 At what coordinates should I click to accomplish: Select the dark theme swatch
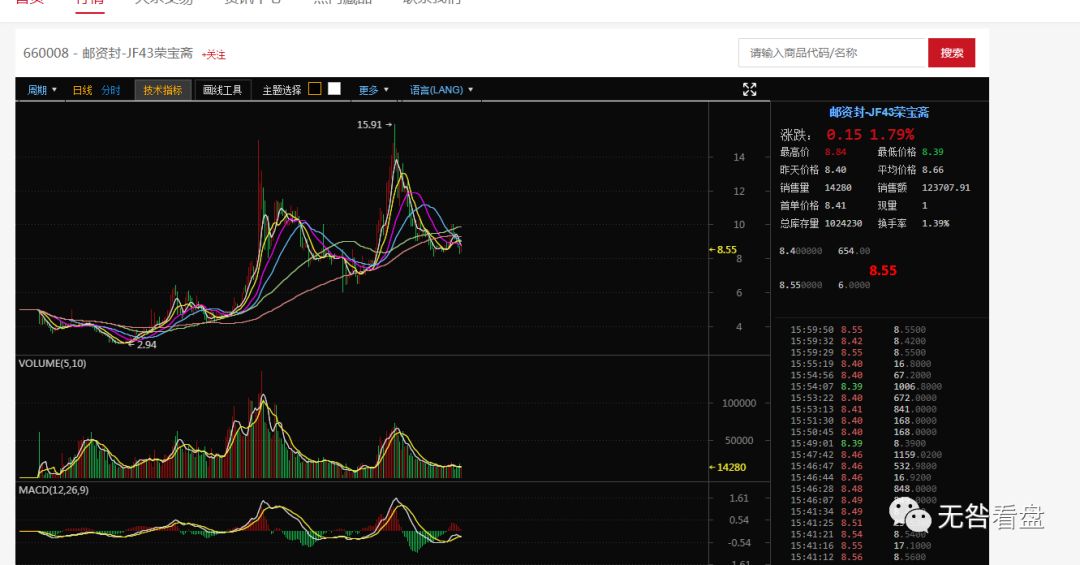pos(315,88)
